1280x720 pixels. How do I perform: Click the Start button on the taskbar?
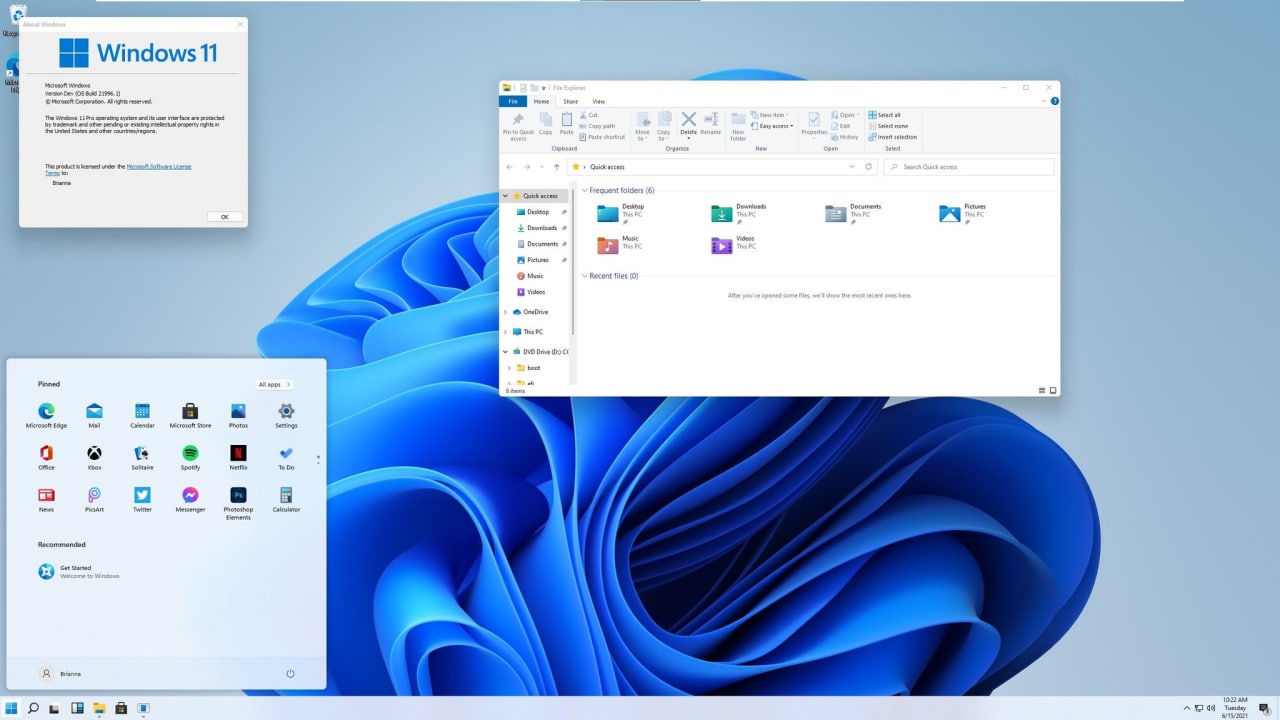pos(11,708)
